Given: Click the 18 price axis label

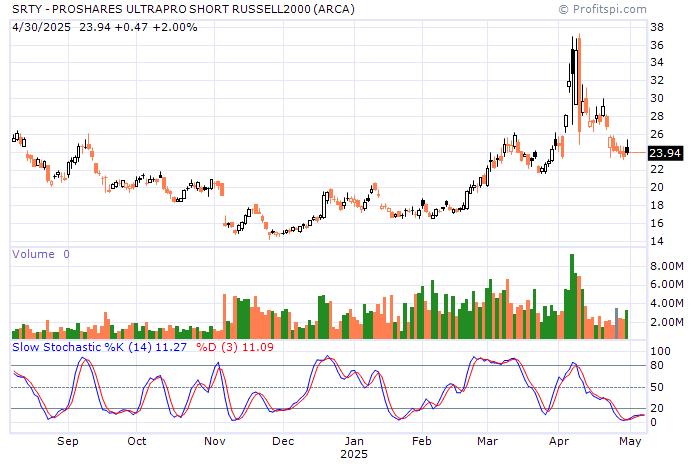Looking at the screenshot, I should (657, 205).
